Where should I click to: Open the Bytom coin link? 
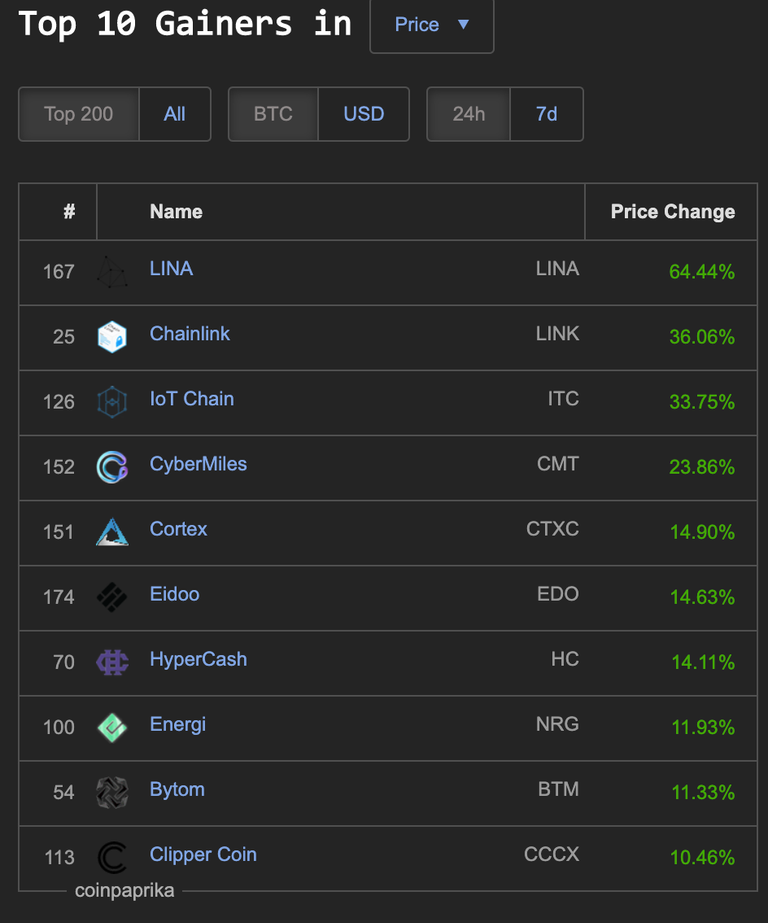coord(177,789)
